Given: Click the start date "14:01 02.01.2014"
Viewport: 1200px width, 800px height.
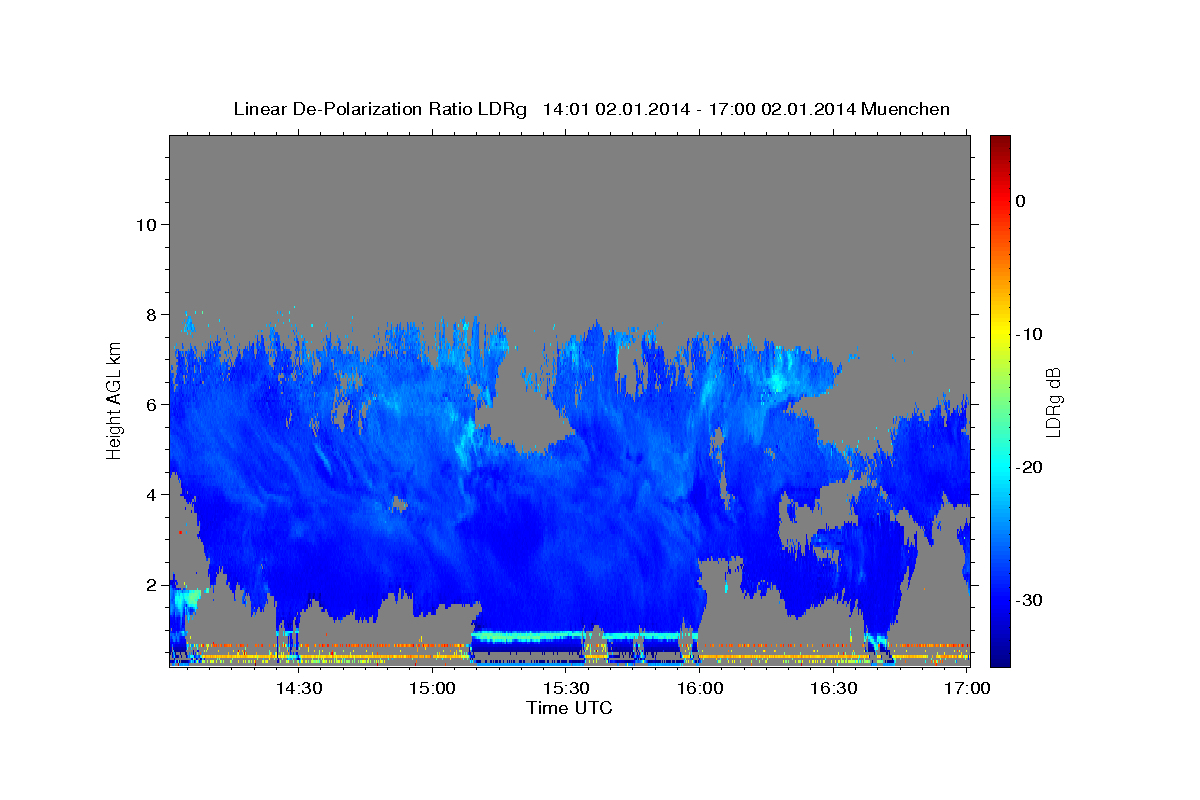Looking at the screenshot, I should pos(616,109).
